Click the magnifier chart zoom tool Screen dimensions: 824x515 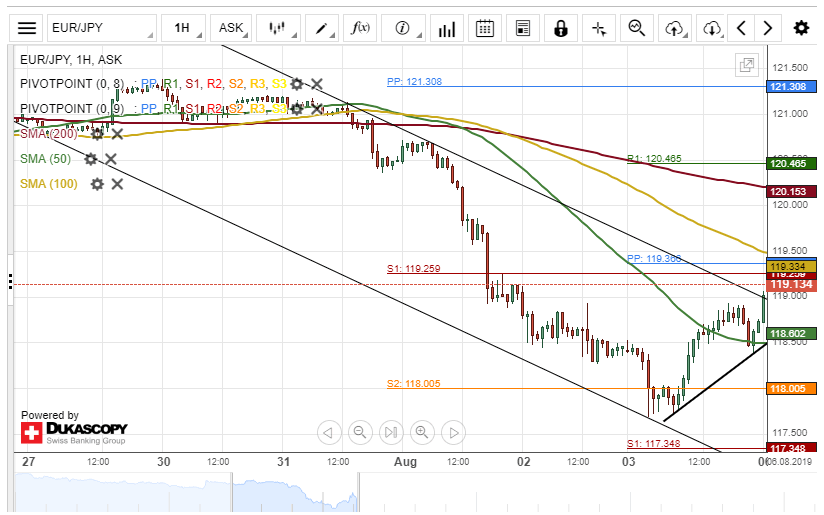click(637, 28)
